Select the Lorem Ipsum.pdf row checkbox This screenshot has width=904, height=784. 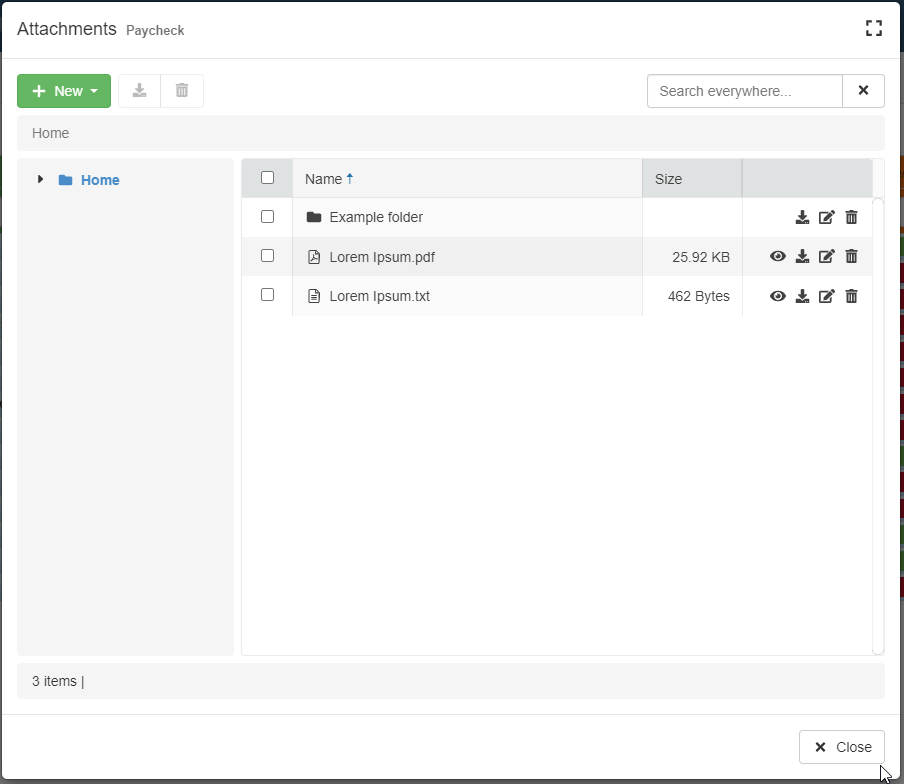(267, 256)
